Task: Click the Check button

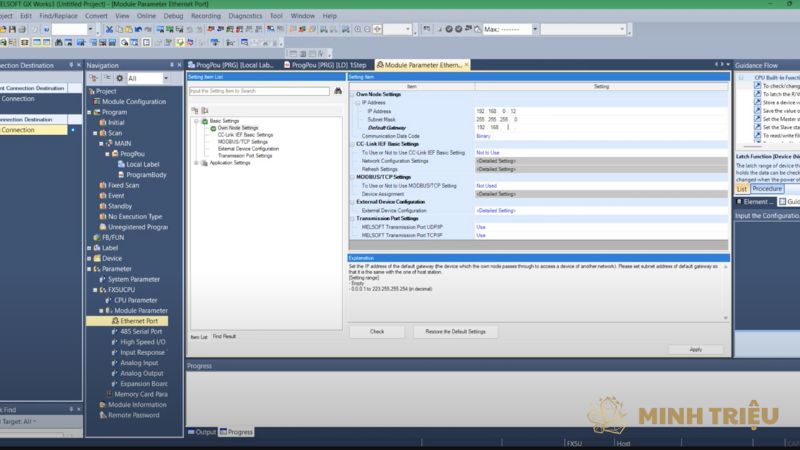Action: tap(377, 331)
